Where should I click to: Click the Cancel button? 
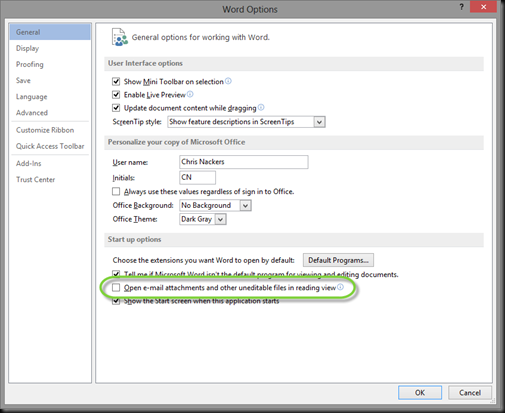(x=470, y=393)
